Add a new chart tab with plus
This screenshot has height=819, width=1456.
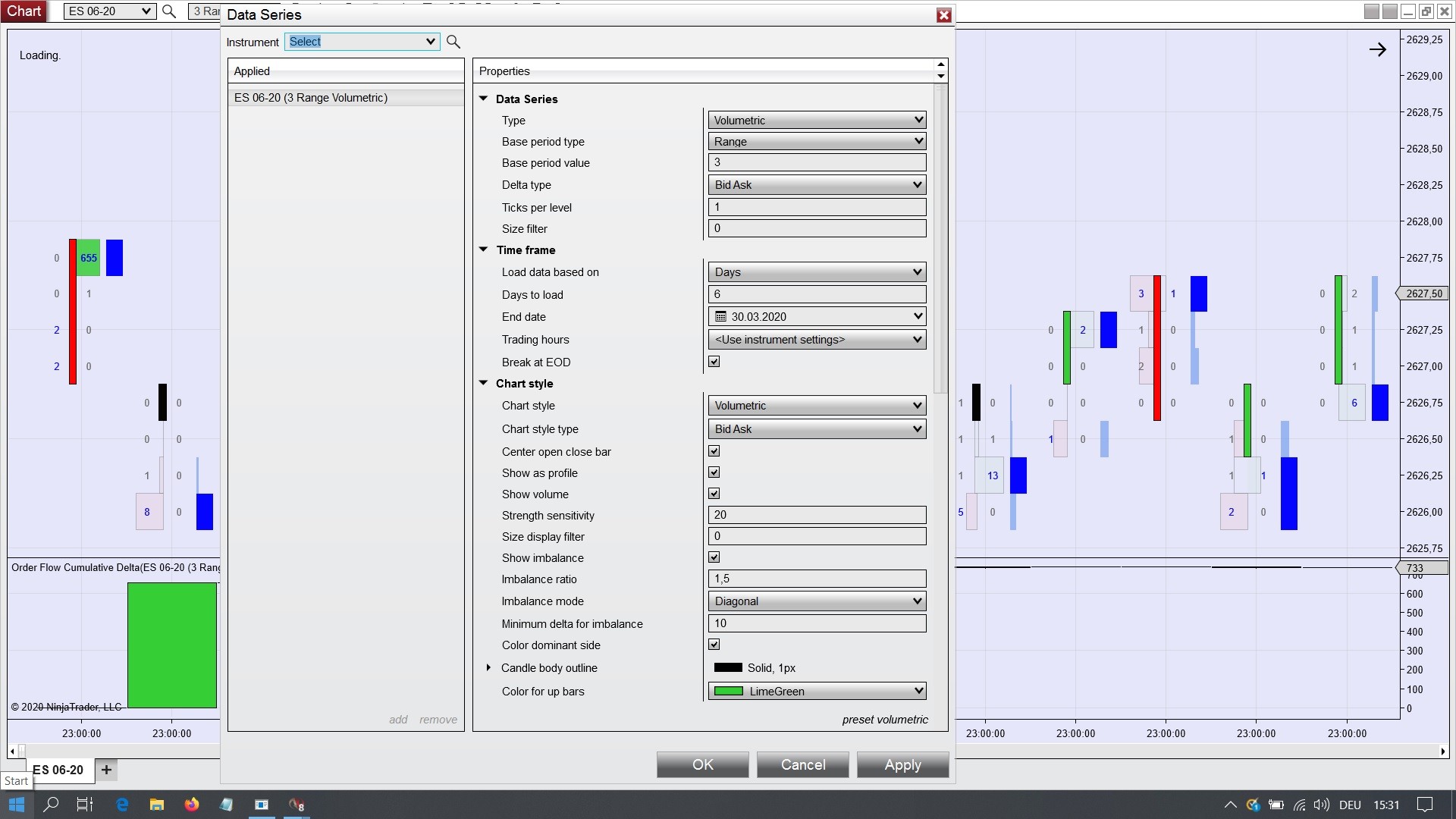tap(106, 770)
